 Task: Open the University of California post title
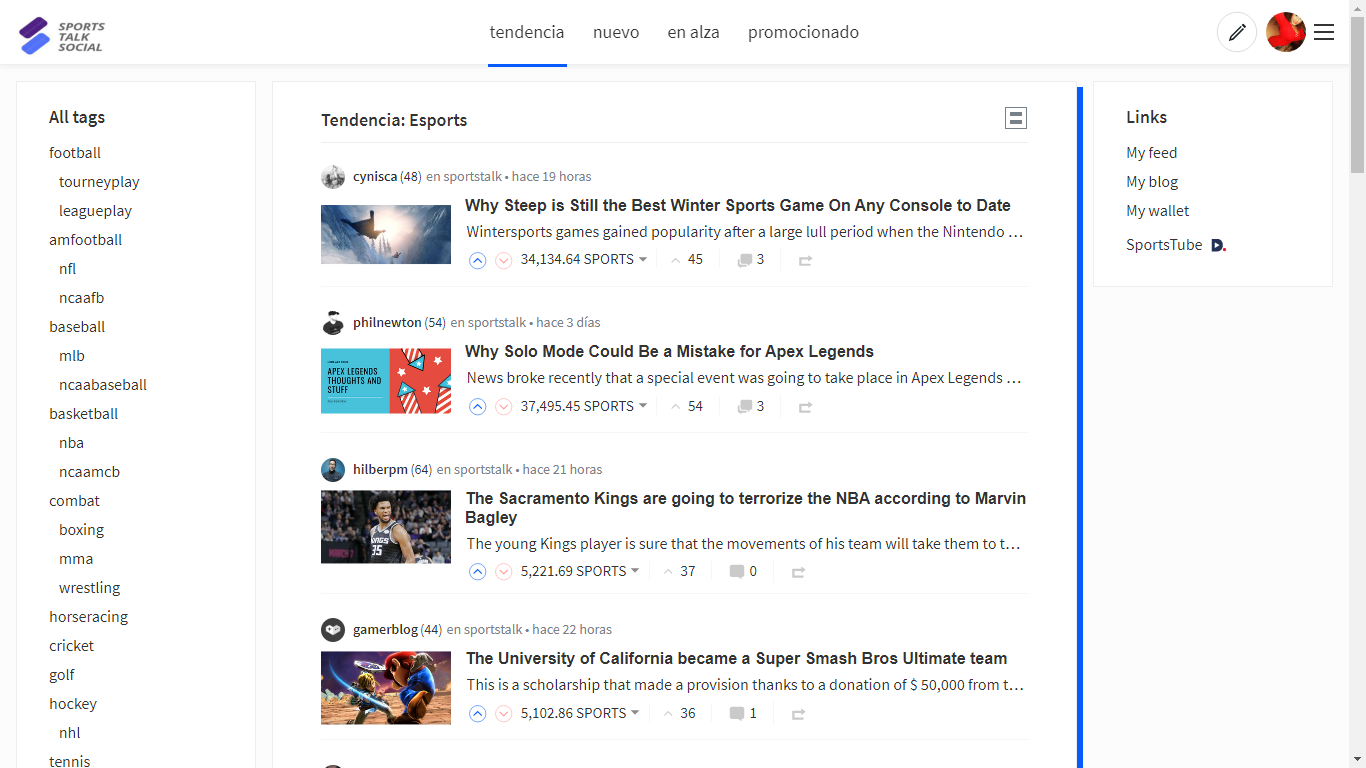click(x=736, y=659)
